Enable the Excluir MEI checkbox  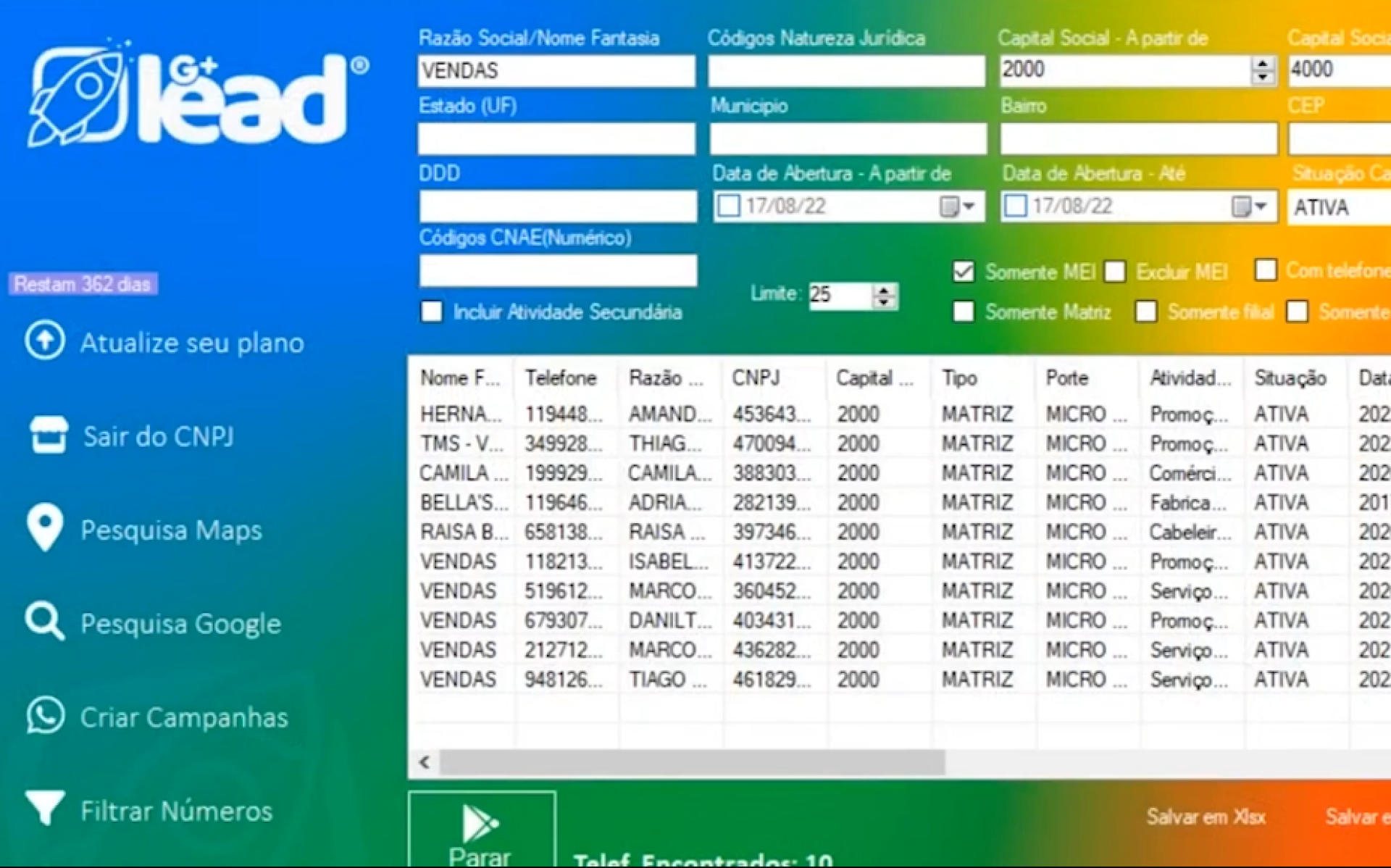click(1115, 272)
